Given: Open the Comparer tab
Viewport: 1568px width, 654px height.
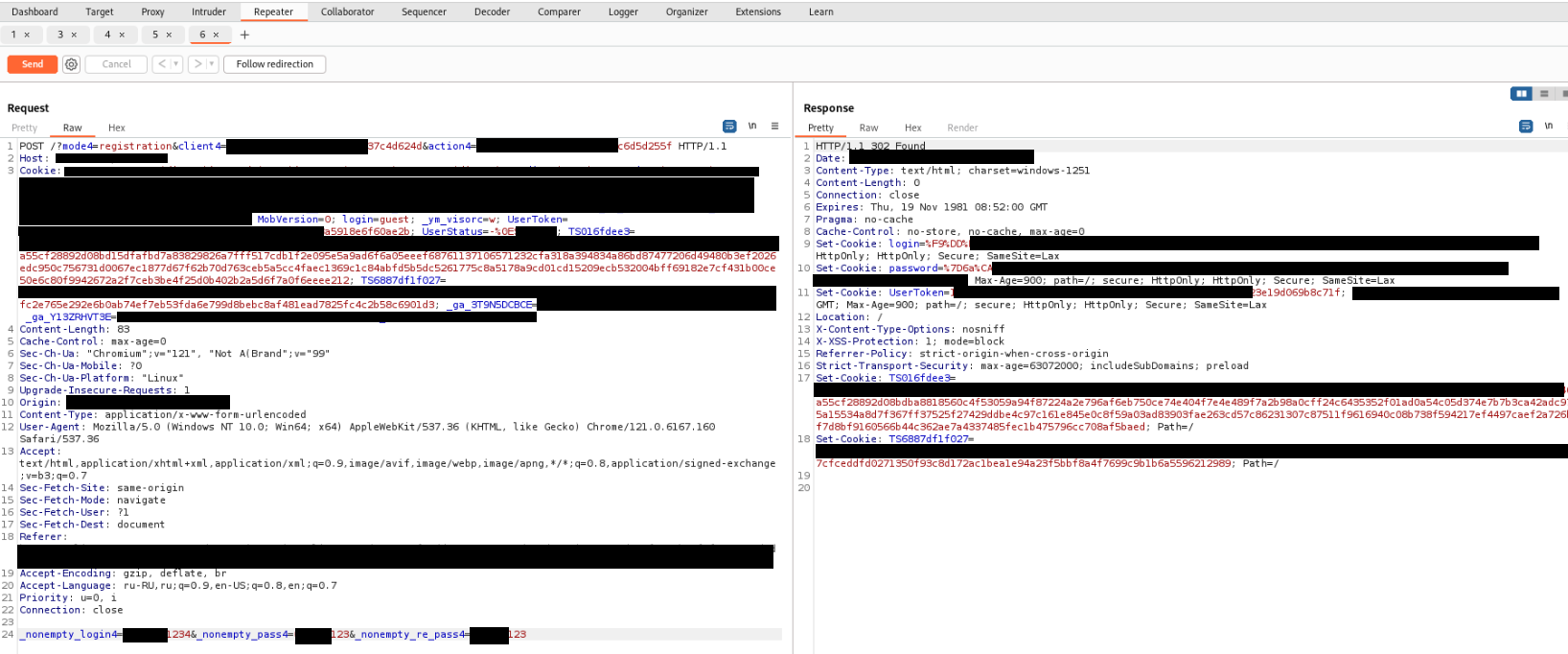Looking at the screenshot, I should (x=559, y=12).
